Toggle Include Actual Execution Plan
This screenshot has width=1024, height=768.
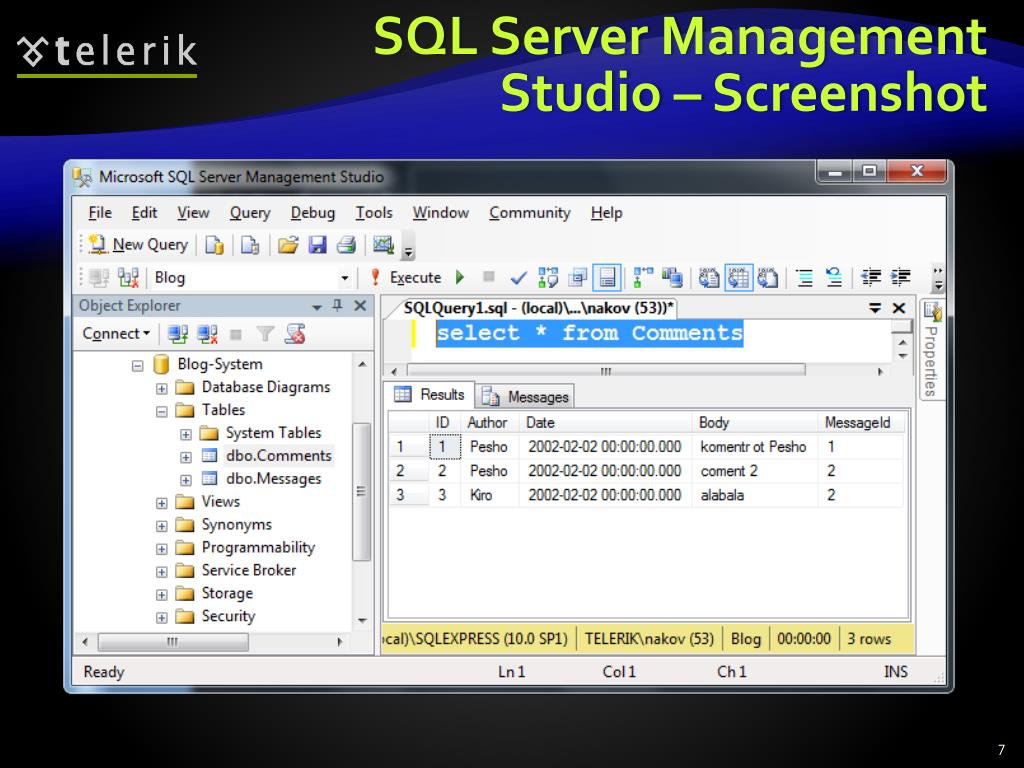point(643,278)
